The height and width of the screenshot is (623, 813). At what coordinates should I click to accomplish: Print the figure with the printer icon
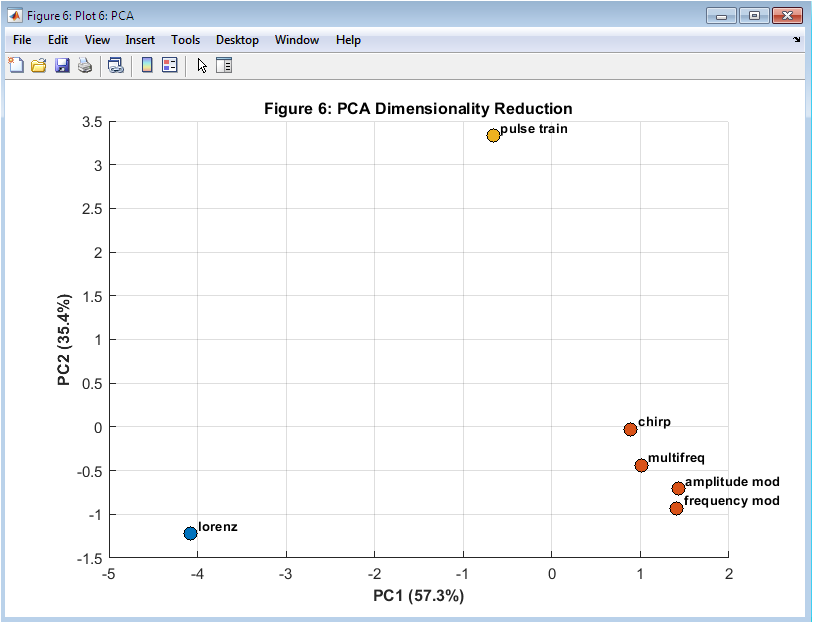85,66
